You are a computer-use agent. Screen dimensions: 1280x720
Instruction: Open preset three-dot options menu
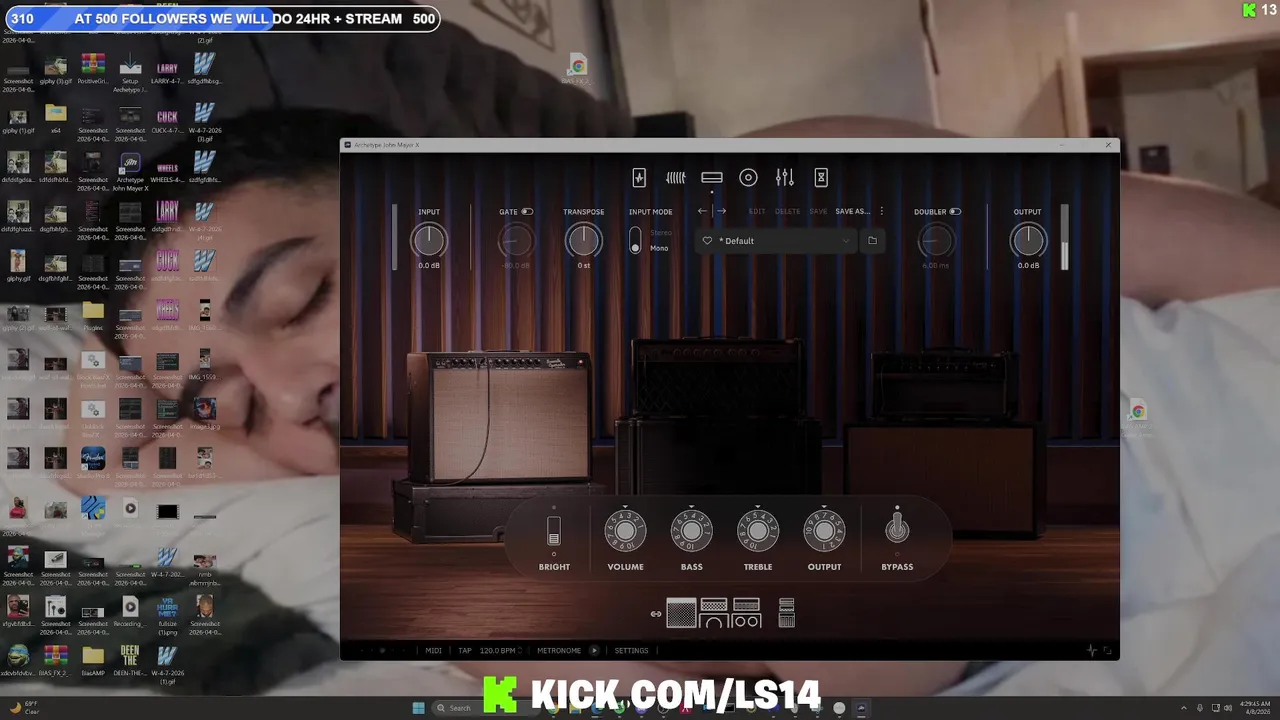pyautogui.click(x=881, y=211)
